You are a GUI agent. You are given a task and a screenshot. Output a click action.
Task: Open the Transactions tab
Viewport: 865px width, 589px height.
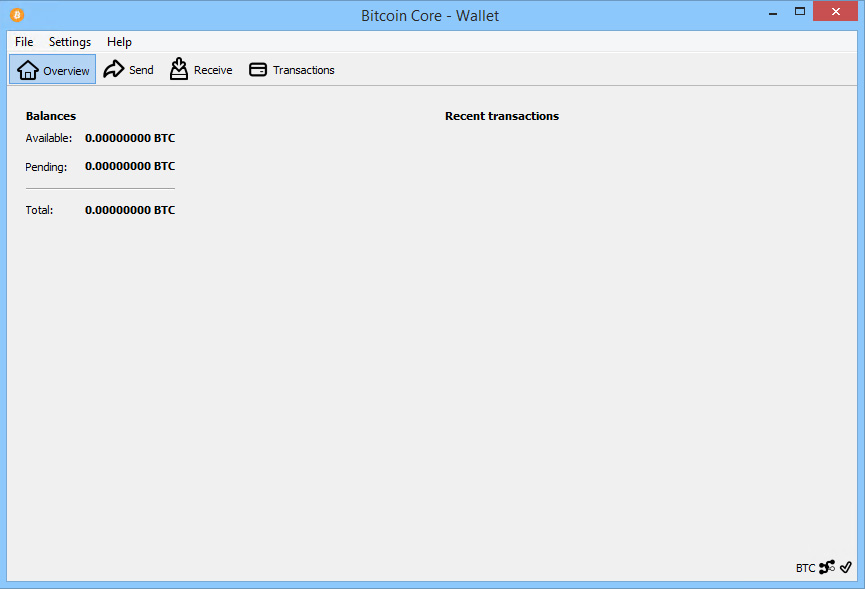pyautogui.click(x=291, y=69)
